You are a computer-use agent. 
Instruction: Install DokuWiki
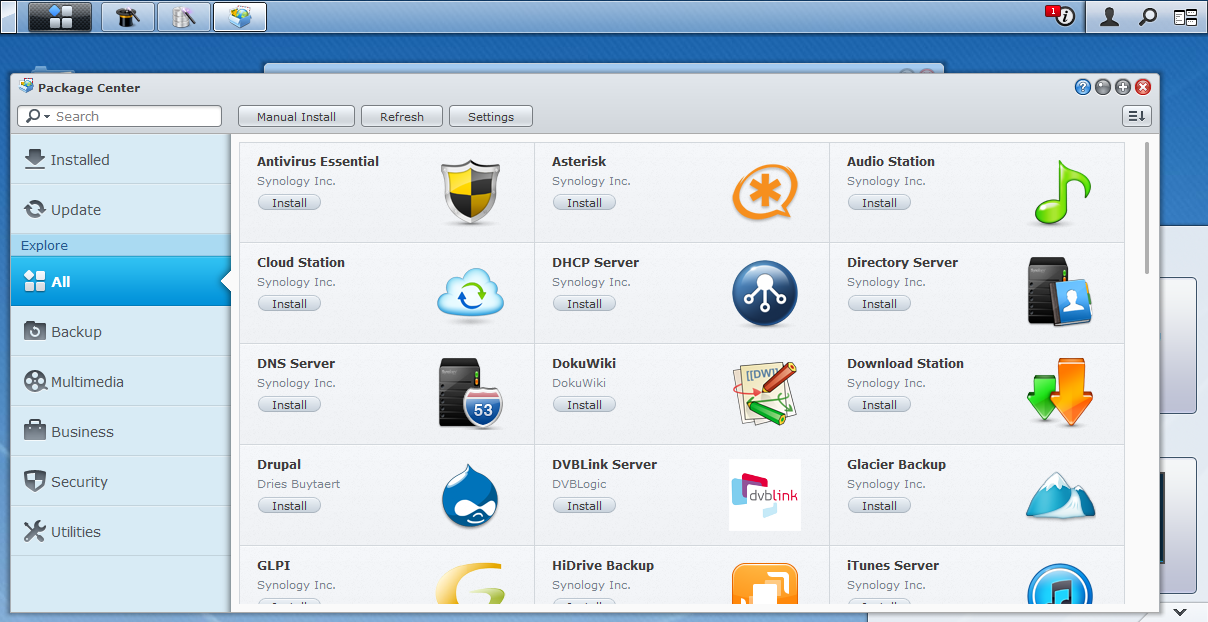pos(584,404)
